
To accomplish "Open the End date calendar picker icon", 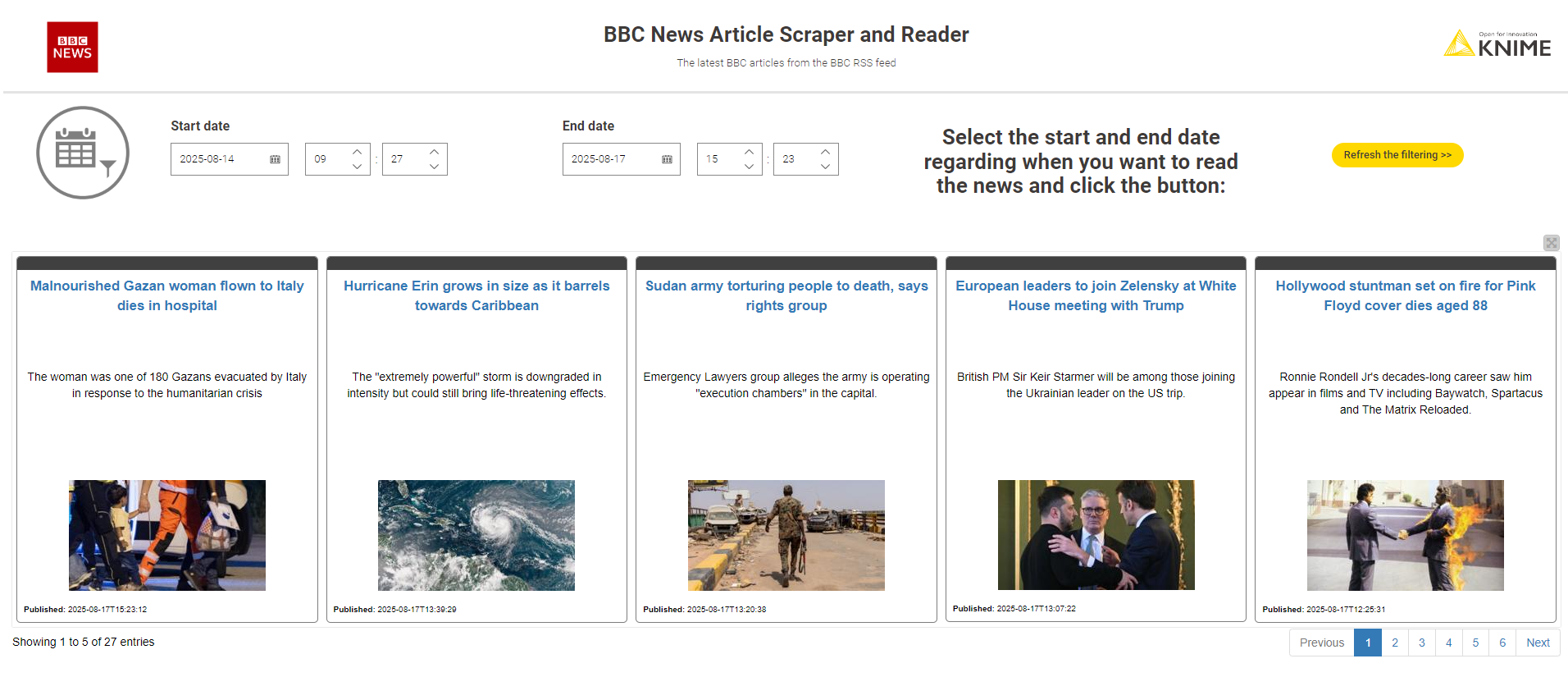I will click(667, 159).
